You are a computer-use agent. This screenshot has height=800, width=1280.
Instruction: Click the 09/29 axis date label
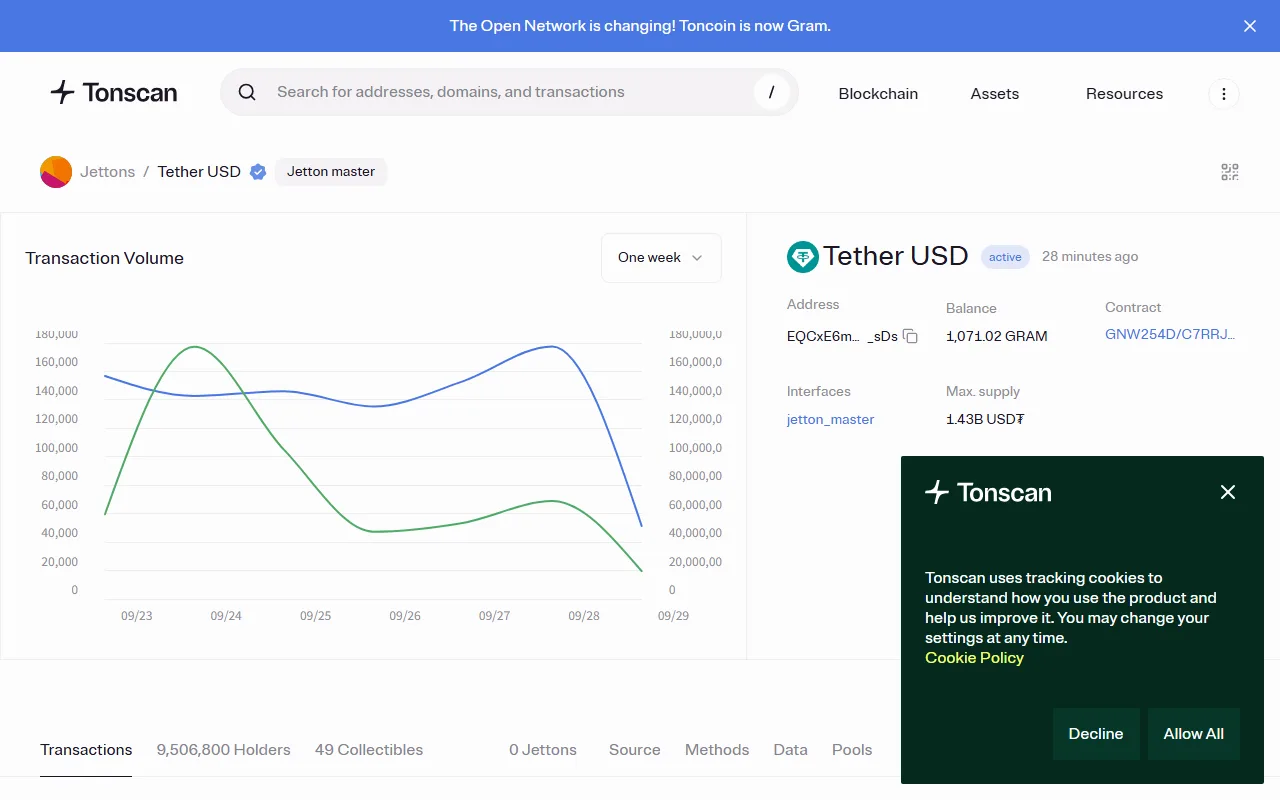click(x=673, y=616)
